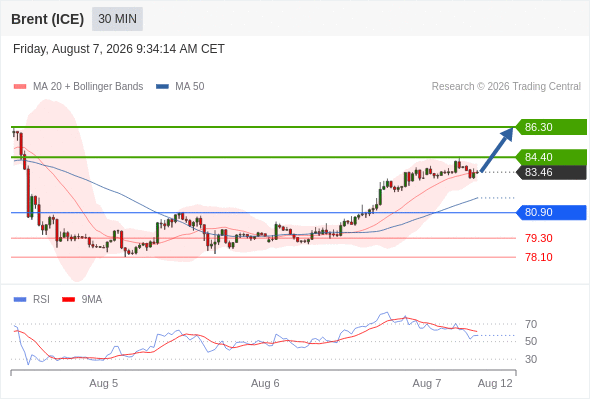
Task: Click the red 9MA legend marker
Action: (68, 300)
